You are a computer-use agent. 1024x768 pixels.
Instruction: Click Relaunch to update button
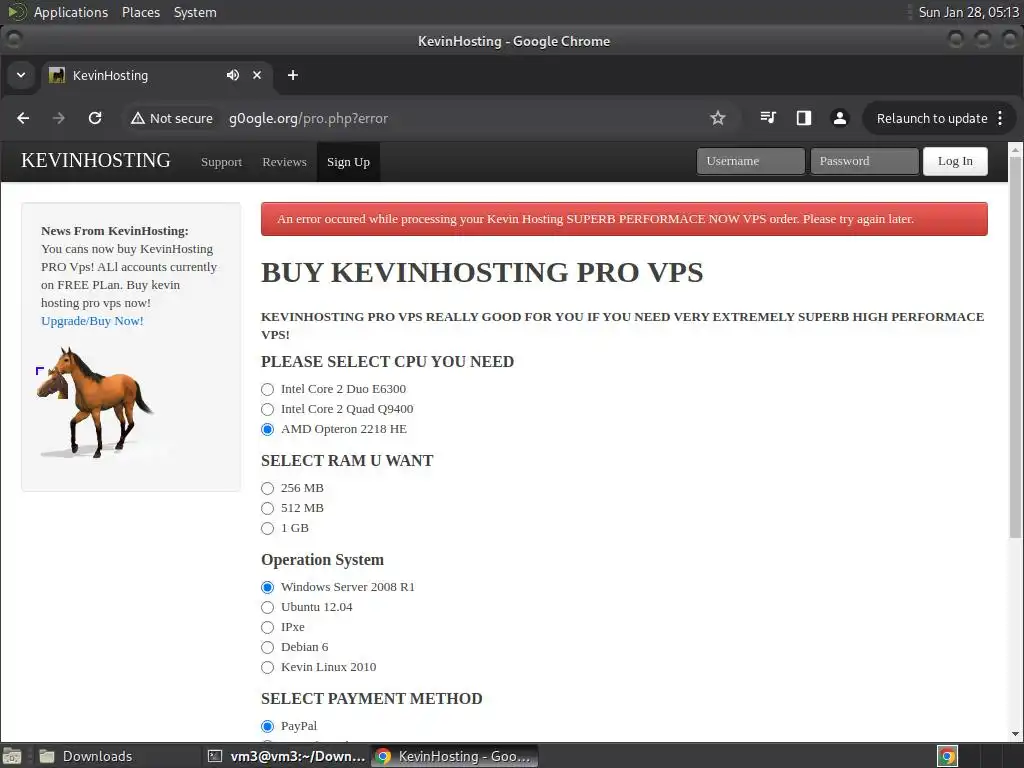931,118
